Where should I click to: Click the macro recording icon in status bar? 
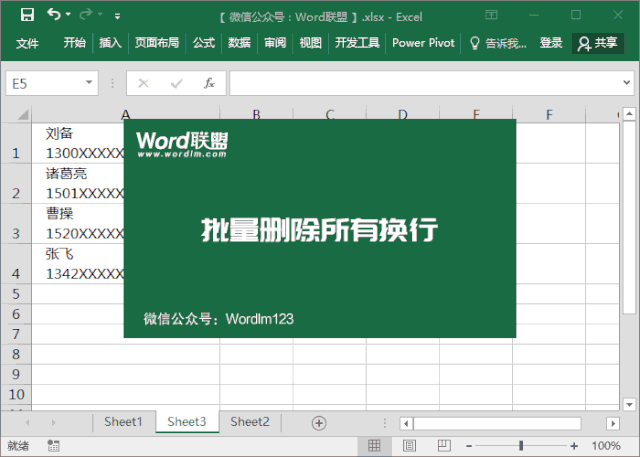click(53, 446)
